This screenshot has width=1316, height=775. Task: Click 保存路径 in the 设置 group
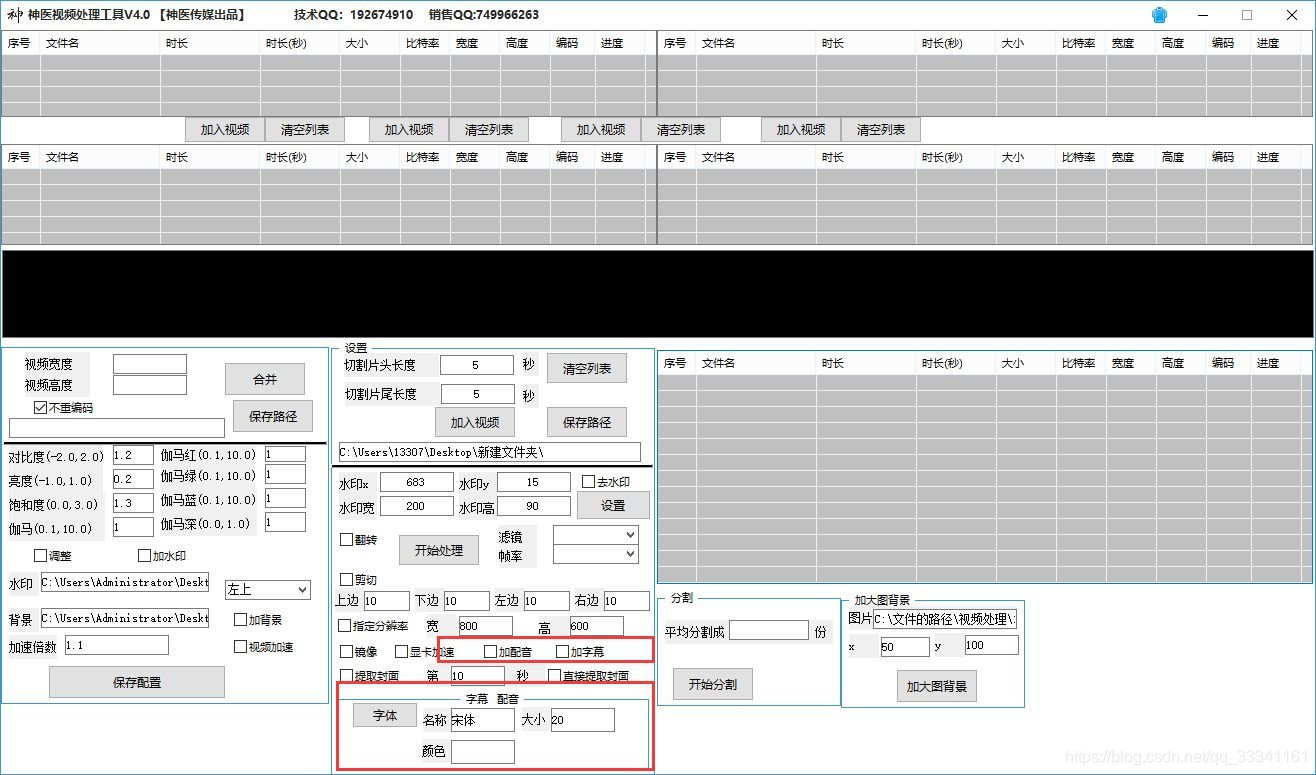tap(586, 421)
